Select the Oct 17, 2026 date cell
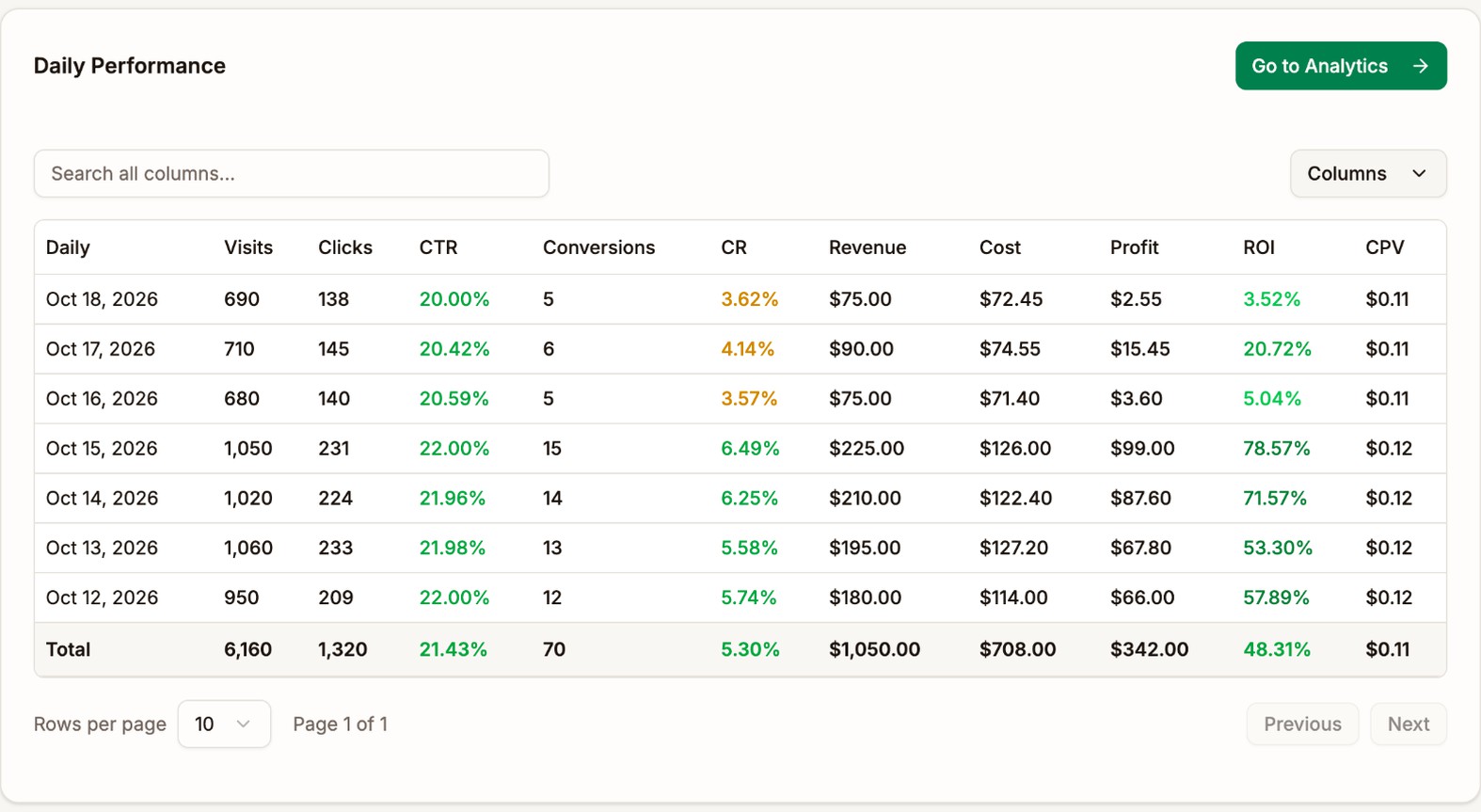Viewport: 1481px width, 812px height. coord(101,349)
